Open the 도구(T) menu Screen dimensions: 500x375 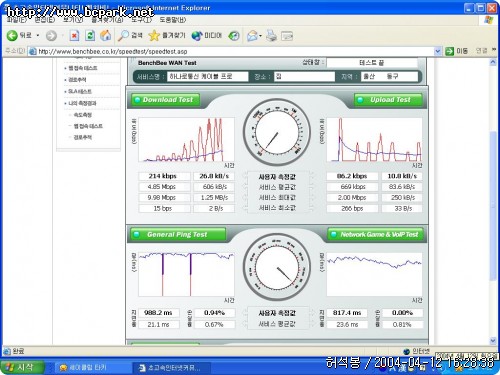tap(141, 20)
